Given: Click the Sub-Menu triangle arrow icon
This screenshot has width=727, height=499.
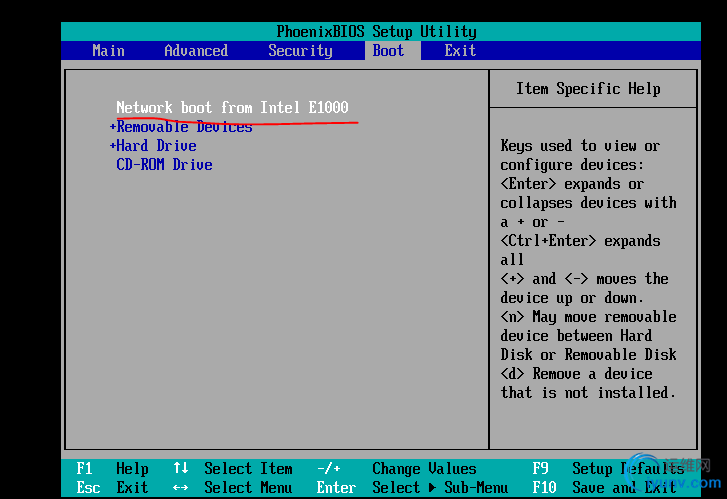Looking at the screenshot, I should click(x=432, y=487).
